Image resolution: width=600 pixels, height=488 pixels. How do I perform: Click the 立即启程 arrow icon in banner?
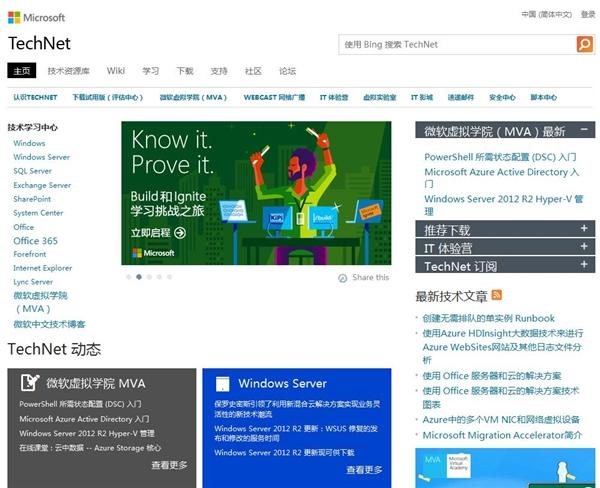(x=180, y=233)
